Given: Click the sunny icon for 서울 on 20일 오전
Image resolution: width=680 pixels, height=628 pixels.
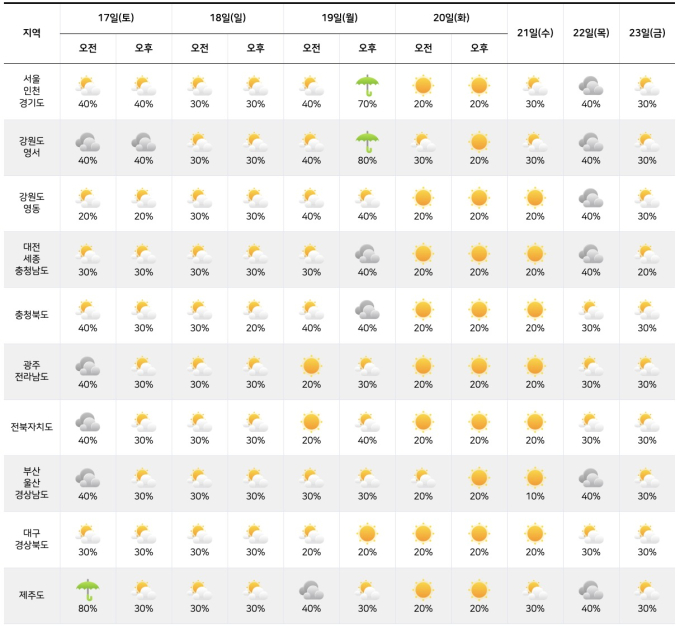Looking at the screenshot, I should [423, 86].
